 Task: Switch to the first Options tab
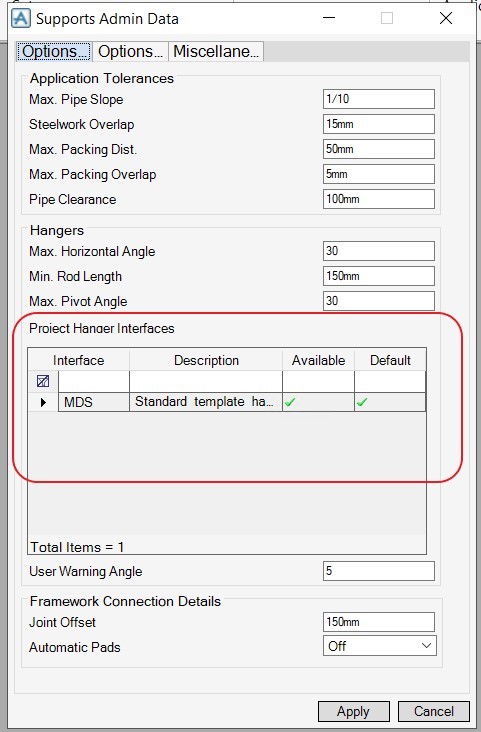coord(55,51)
